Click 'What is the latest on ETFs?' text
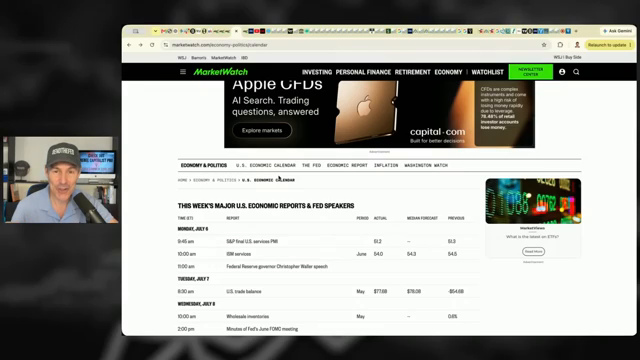Image resolution: width=640 pixels, height=360 pixels. (532, 237)
